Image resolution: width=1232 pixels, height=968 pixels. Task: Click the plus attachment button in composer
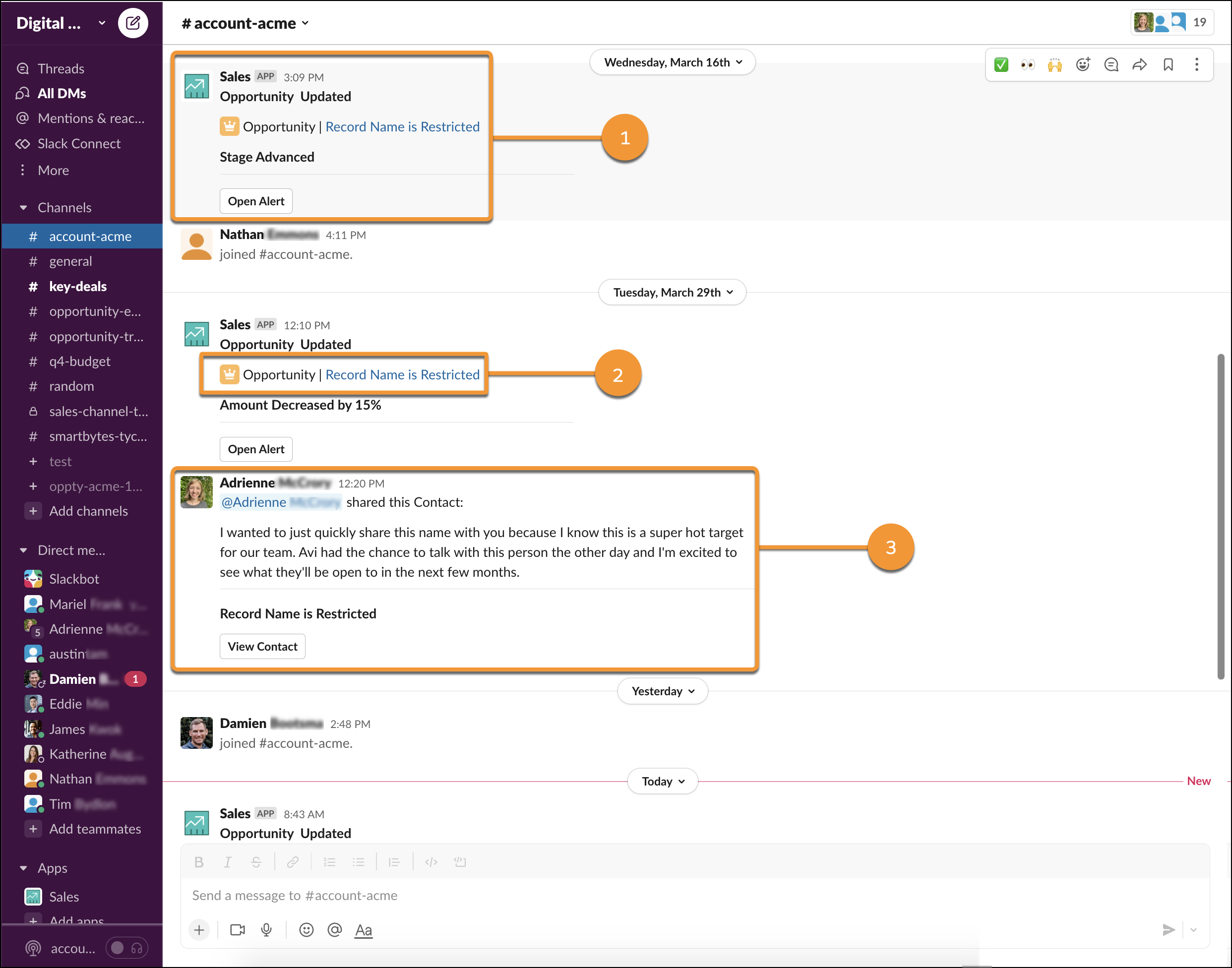click(x=199, y=930)
